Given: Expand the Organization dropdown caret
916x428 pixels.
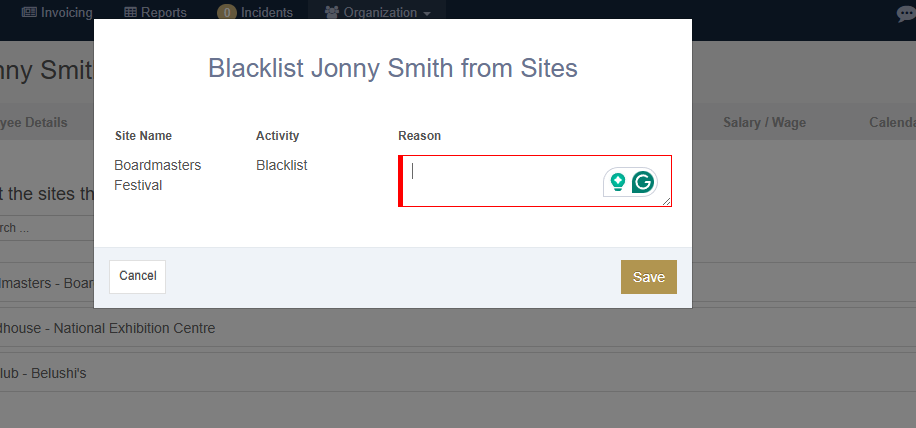Looking at the screenshot, I should 426,13.
